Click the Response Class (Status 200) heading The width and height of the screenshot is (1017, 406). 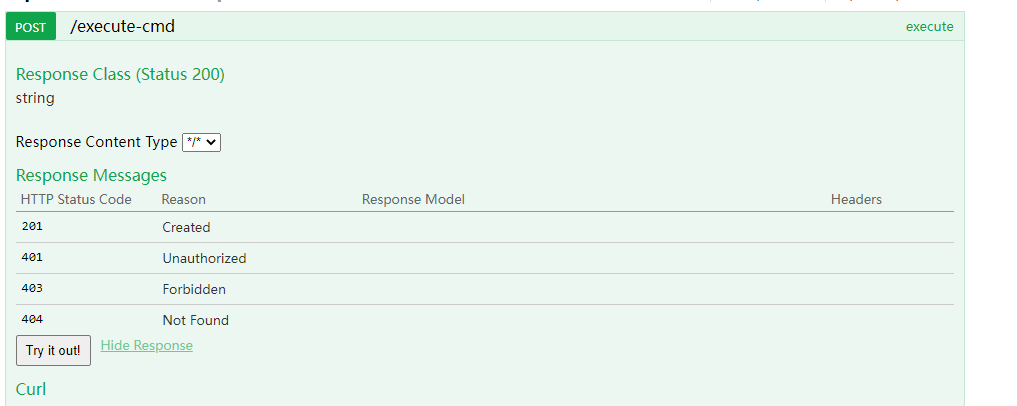pyautogui.click(x=120, y=74)
